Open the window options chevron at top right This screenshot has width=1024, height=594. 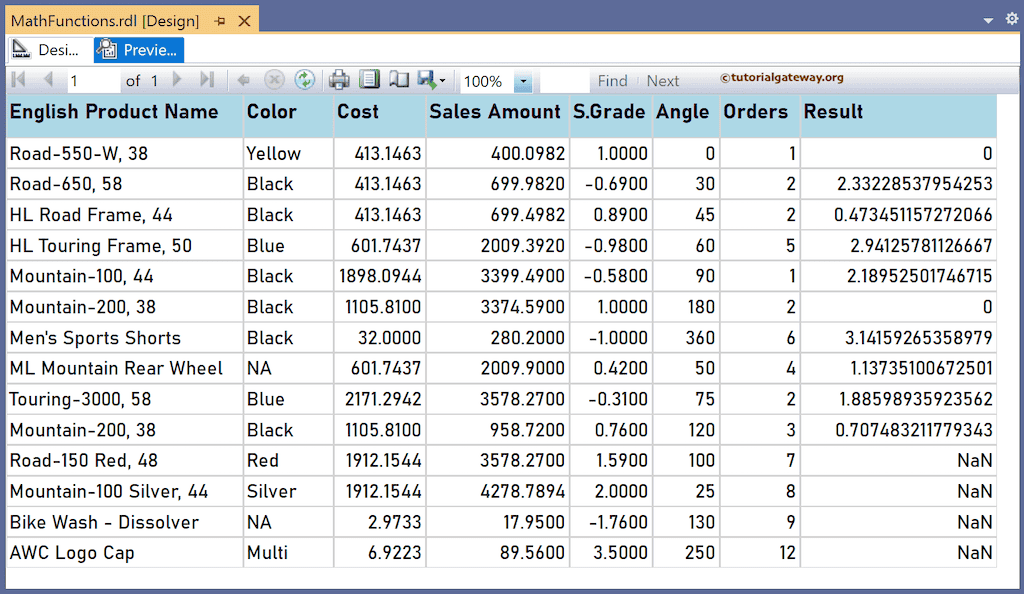coord(987,18)
